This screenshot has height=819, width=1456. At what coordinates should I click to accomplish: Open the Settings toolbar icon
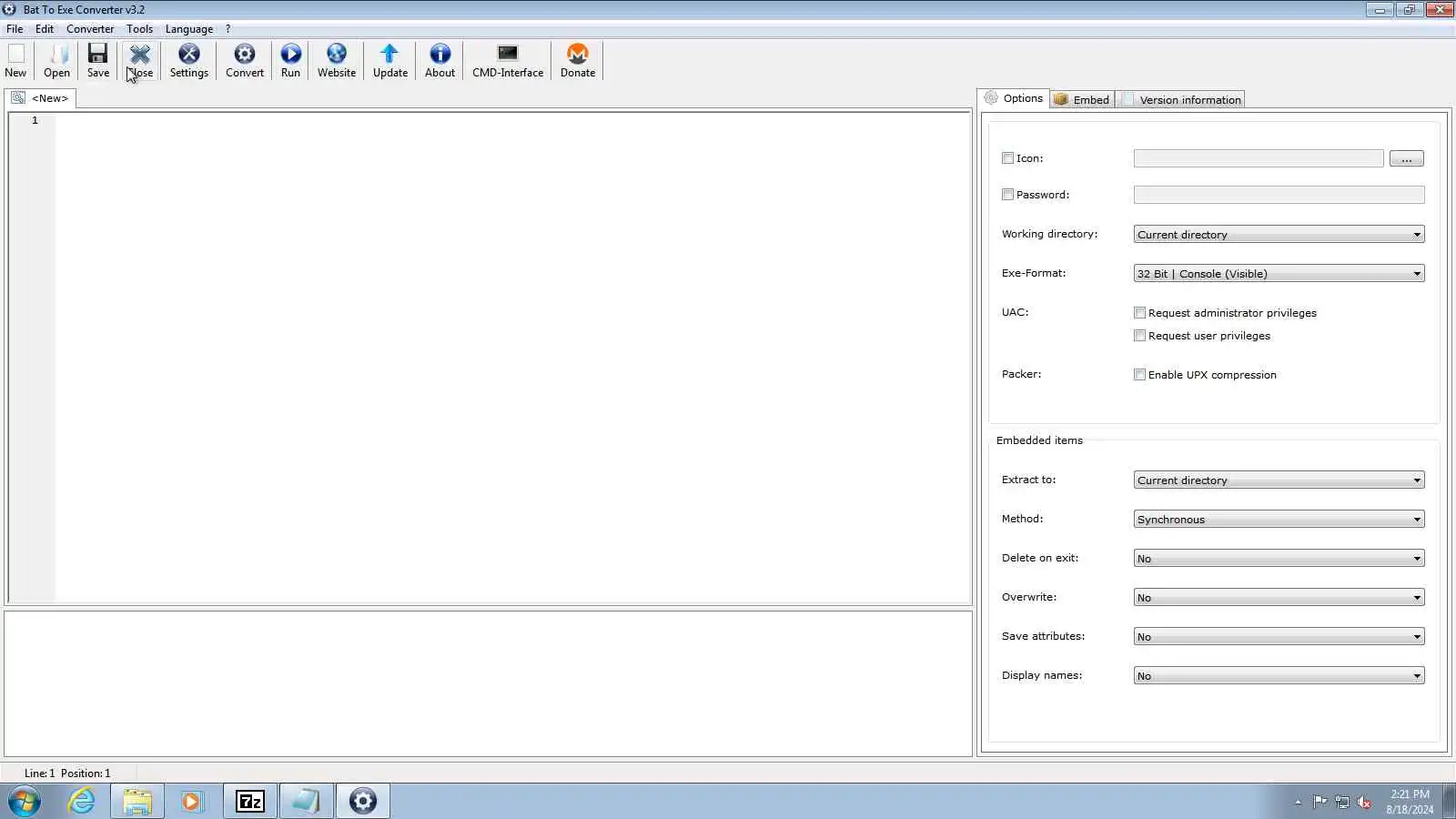click(189, 61)
